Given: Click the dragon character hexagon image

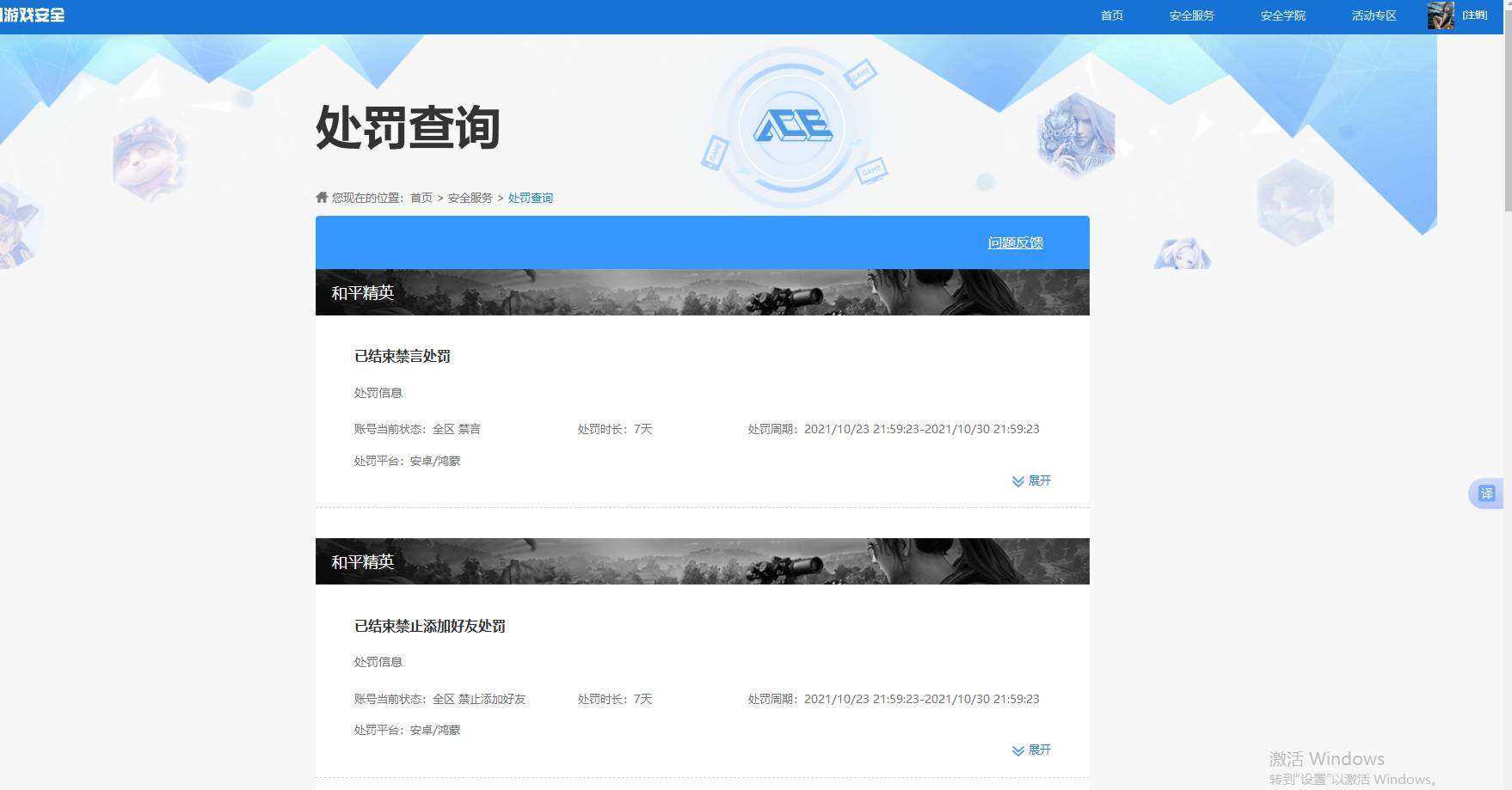Looking at the screenshot, I should click(1076, 134).
